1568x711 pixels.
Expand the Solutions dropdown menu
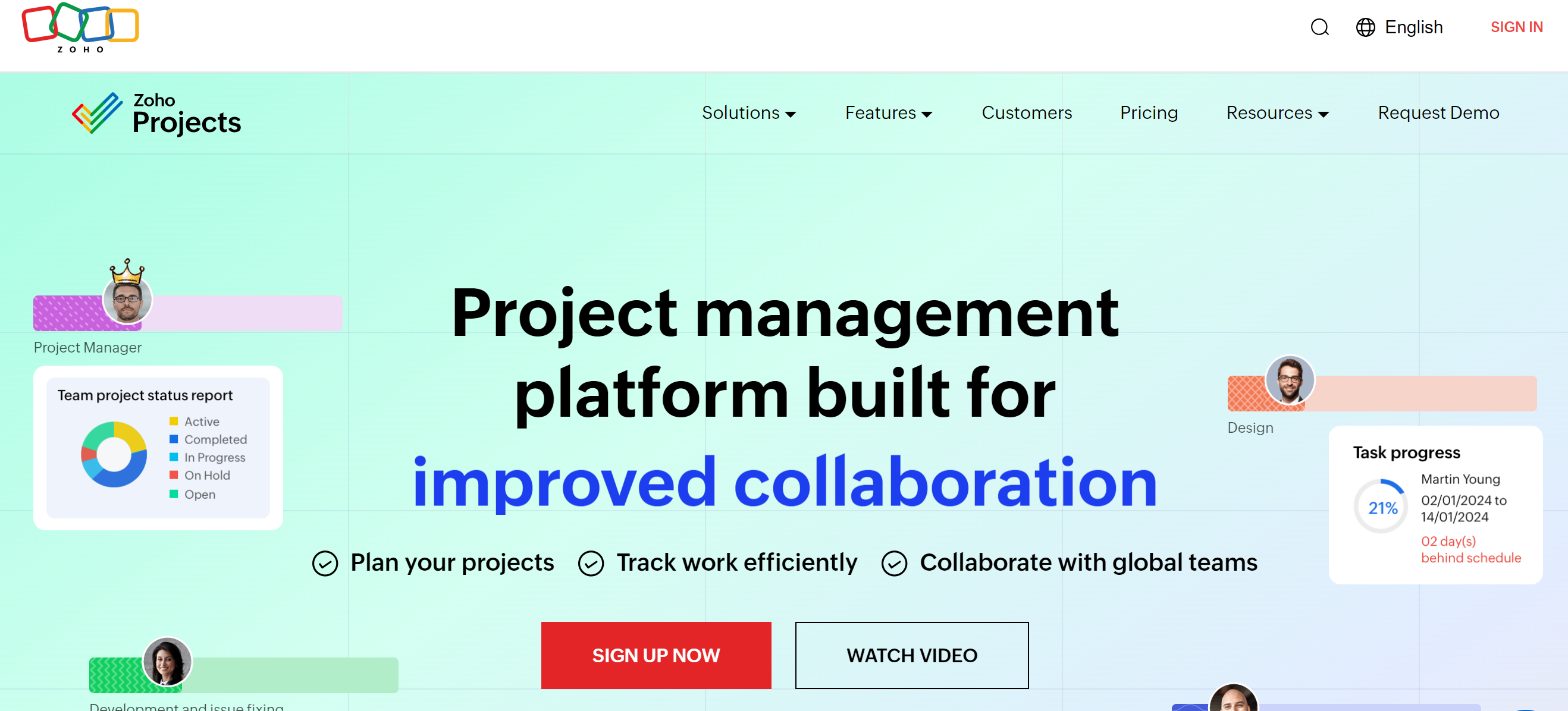click(749, 113)
